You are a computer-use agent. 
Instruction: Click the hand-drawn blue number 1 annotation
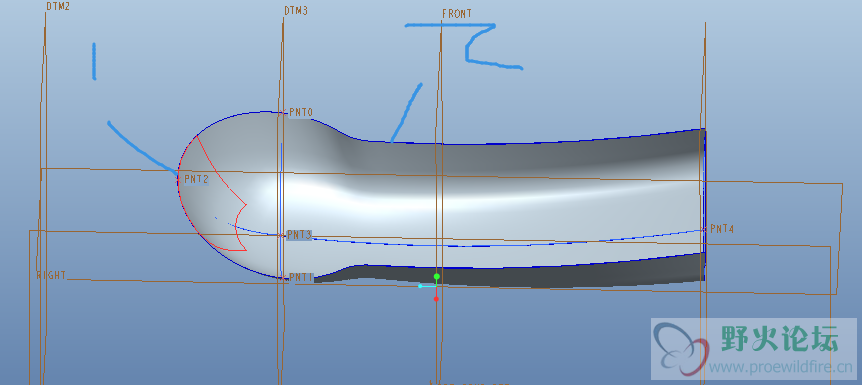(94, 61)
